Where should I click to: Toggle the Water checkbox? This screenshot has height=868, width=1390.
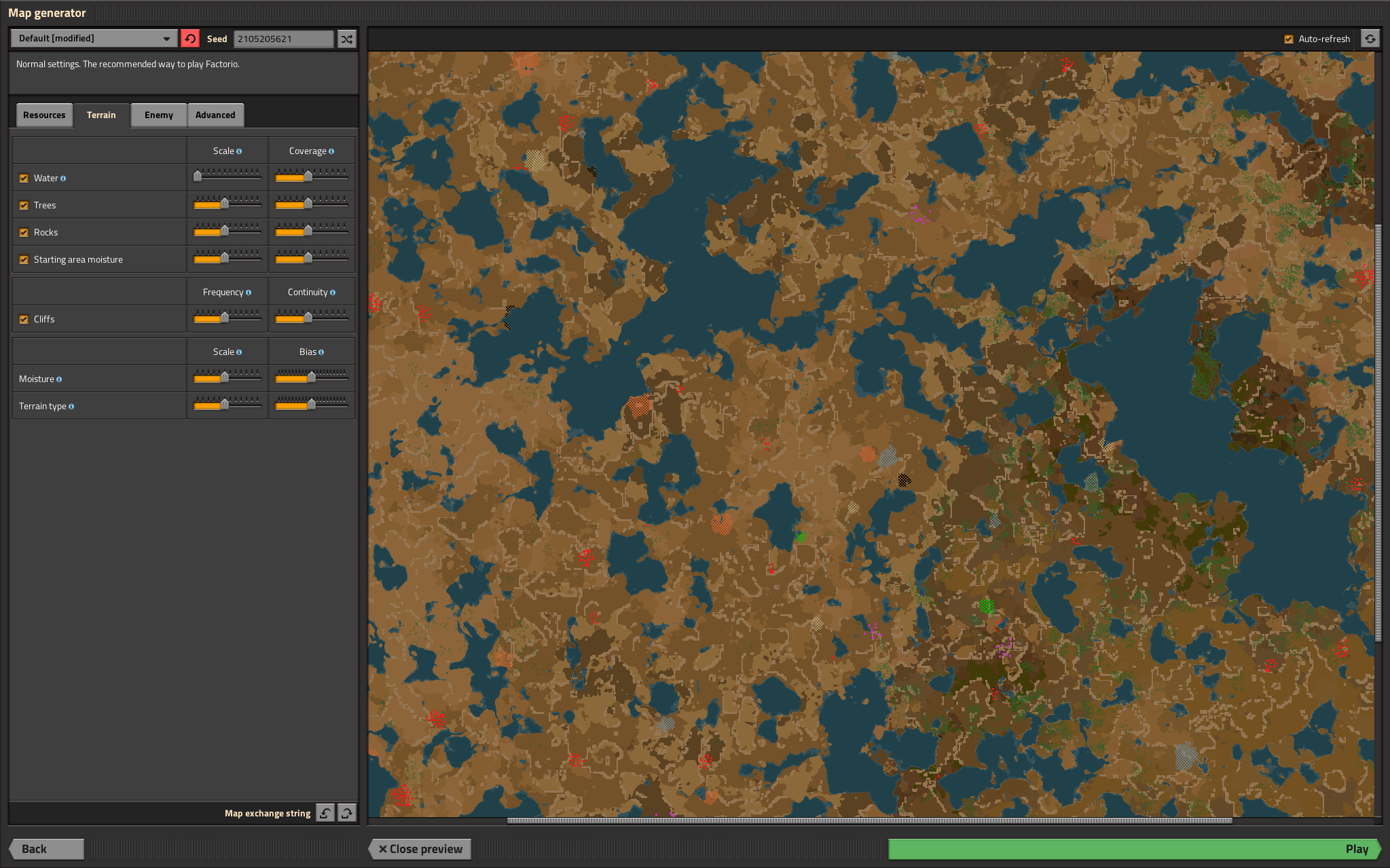click(24, 178)
